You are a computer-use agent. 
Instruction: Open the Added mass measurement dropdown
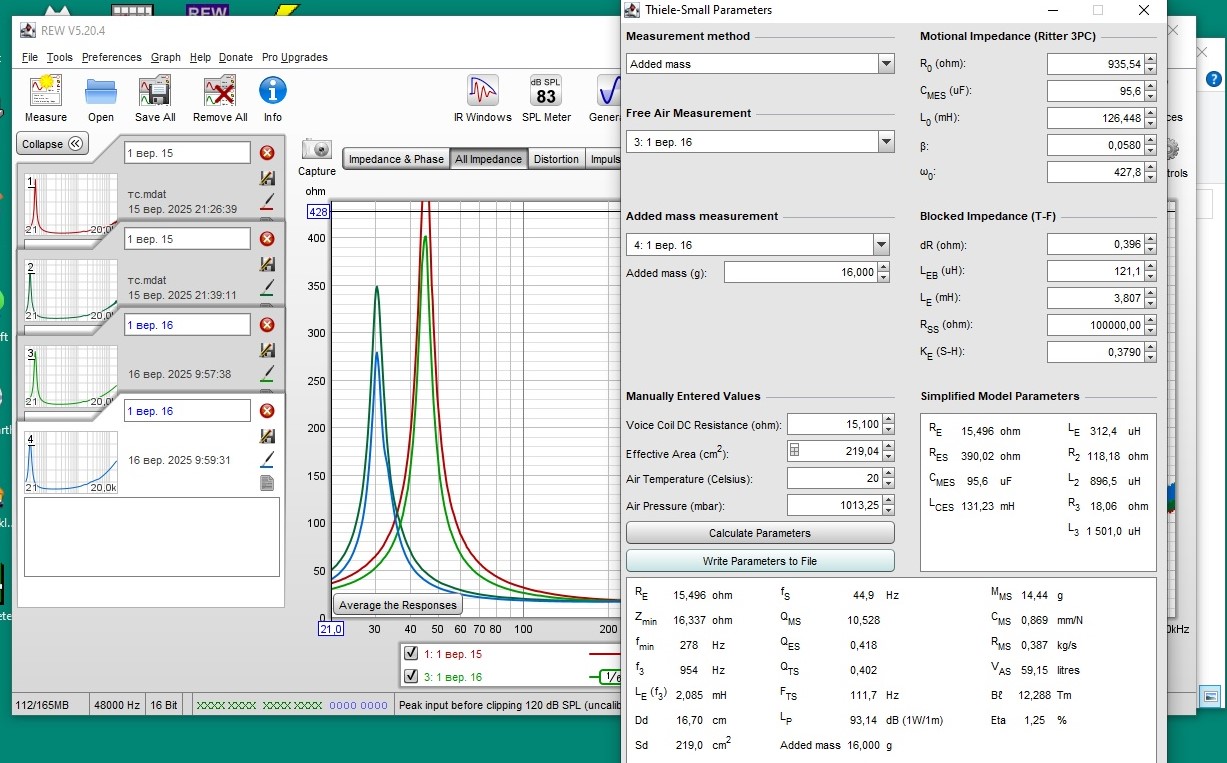tap(880, 245)
